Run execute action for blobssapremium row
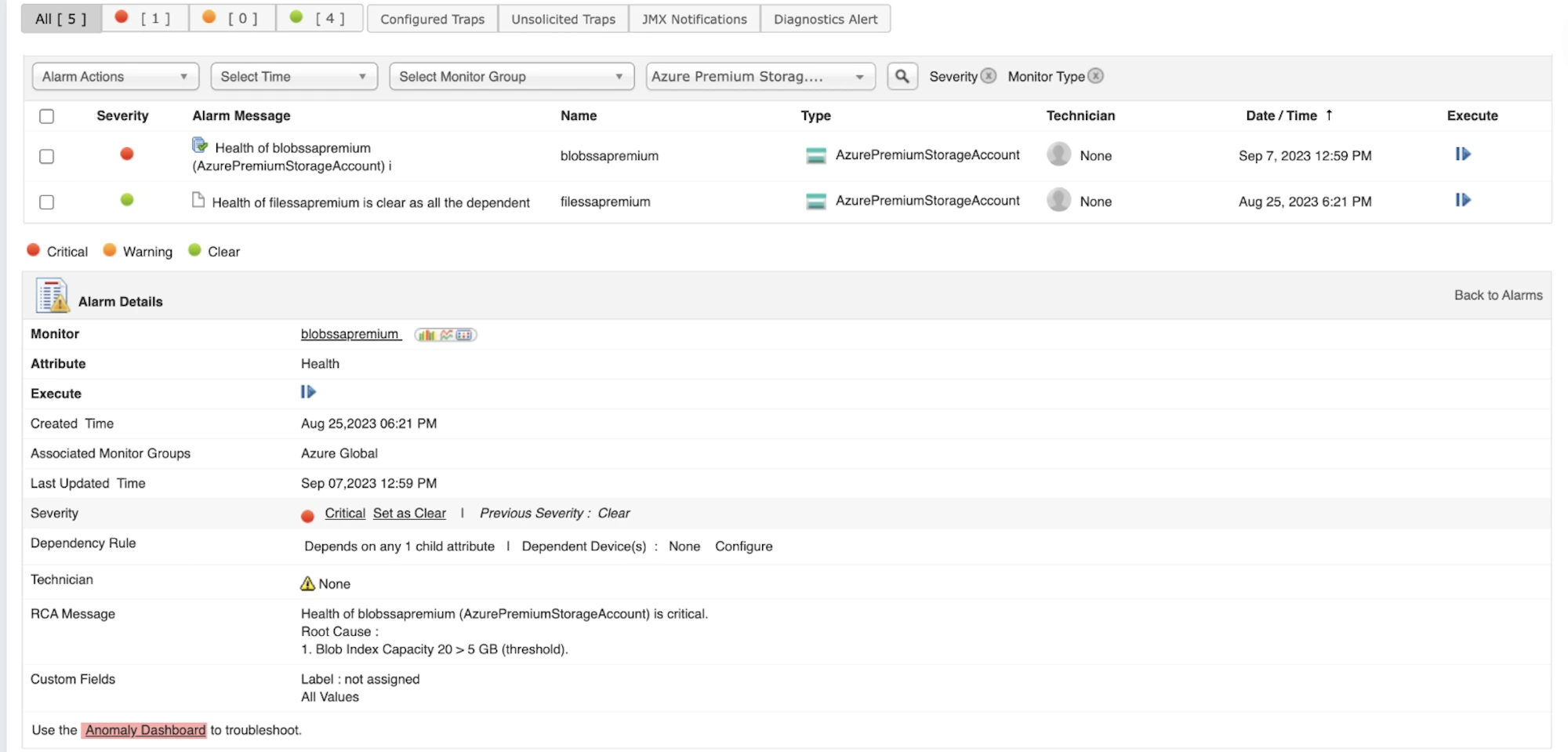 tap(1463, 154)
